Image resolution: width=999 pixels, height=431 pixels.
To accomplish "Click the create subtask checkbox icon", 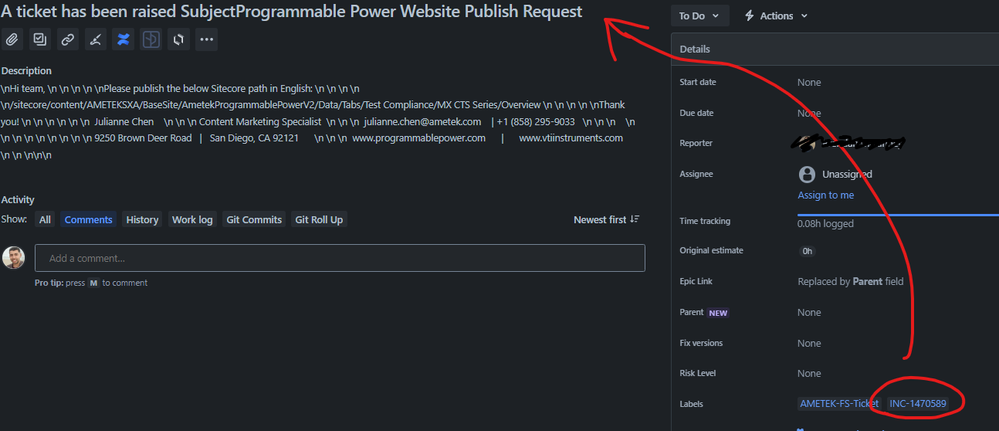I will (40, 40).
